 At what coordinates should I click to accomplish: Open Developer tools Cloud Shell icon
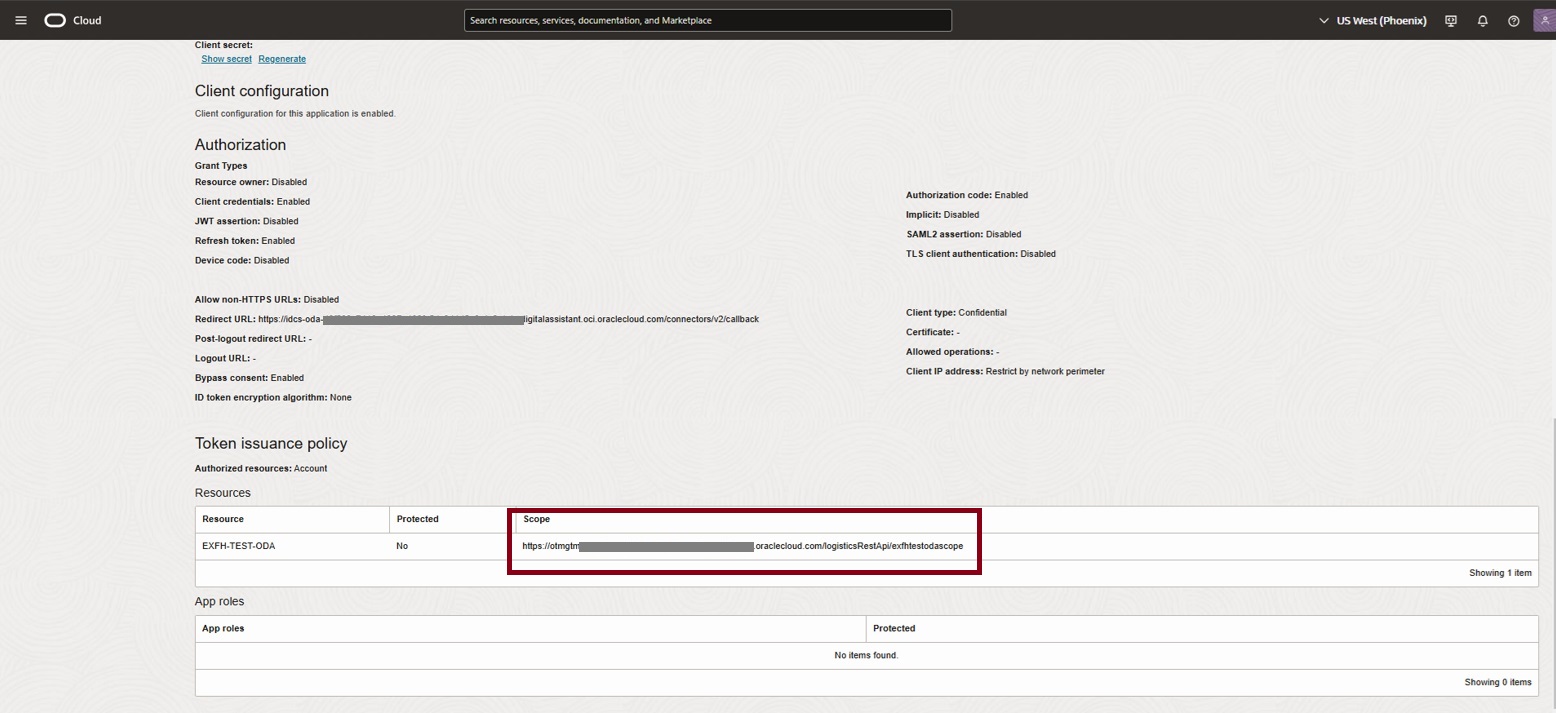pos(1451,20)
